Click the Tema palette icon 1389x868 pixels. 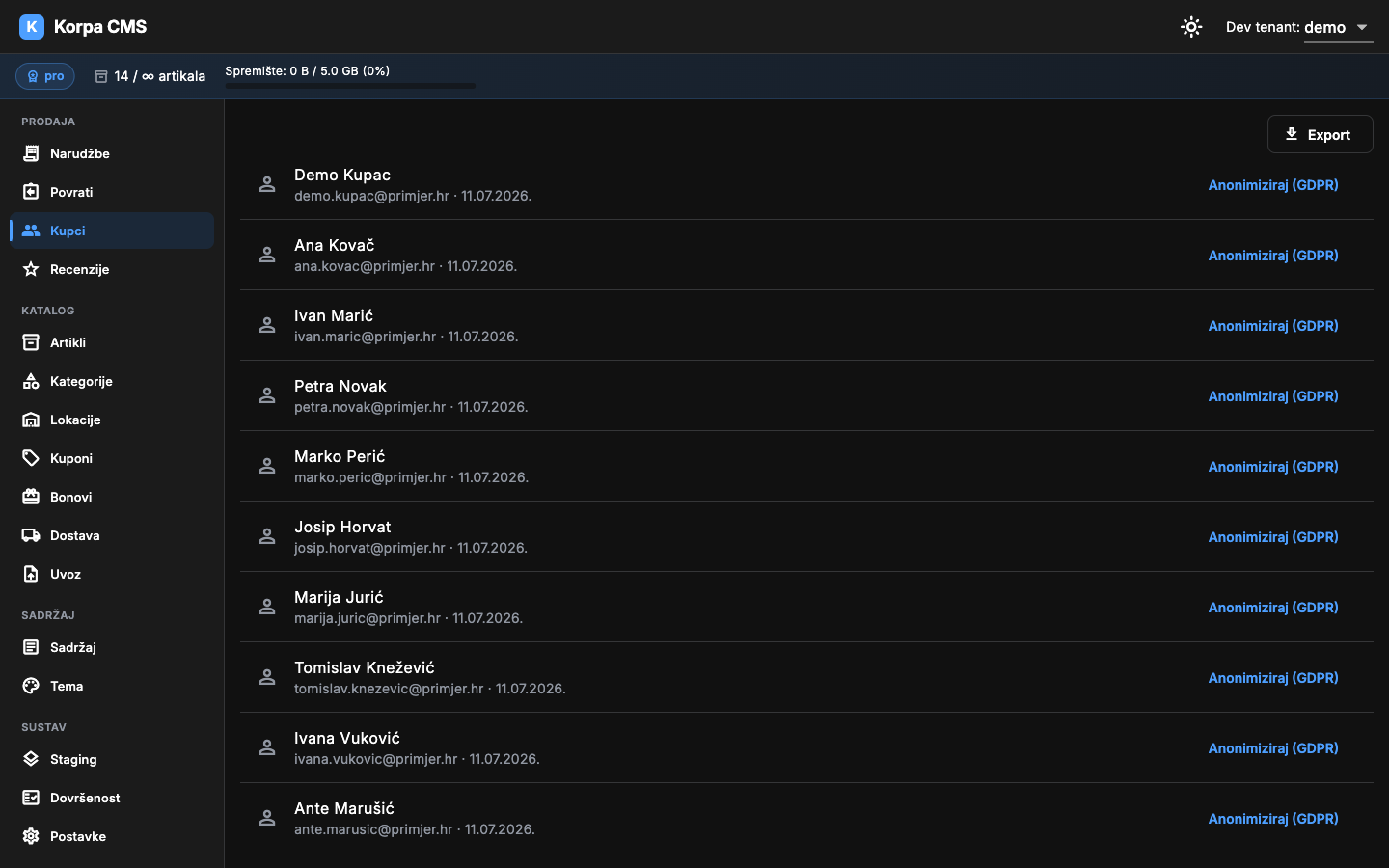(31, 686)
